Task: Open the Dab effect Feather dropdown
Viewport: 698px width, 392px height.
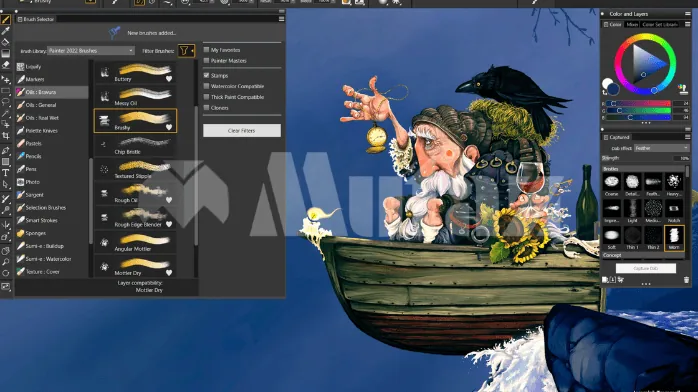Action: [x=662, y=148]
